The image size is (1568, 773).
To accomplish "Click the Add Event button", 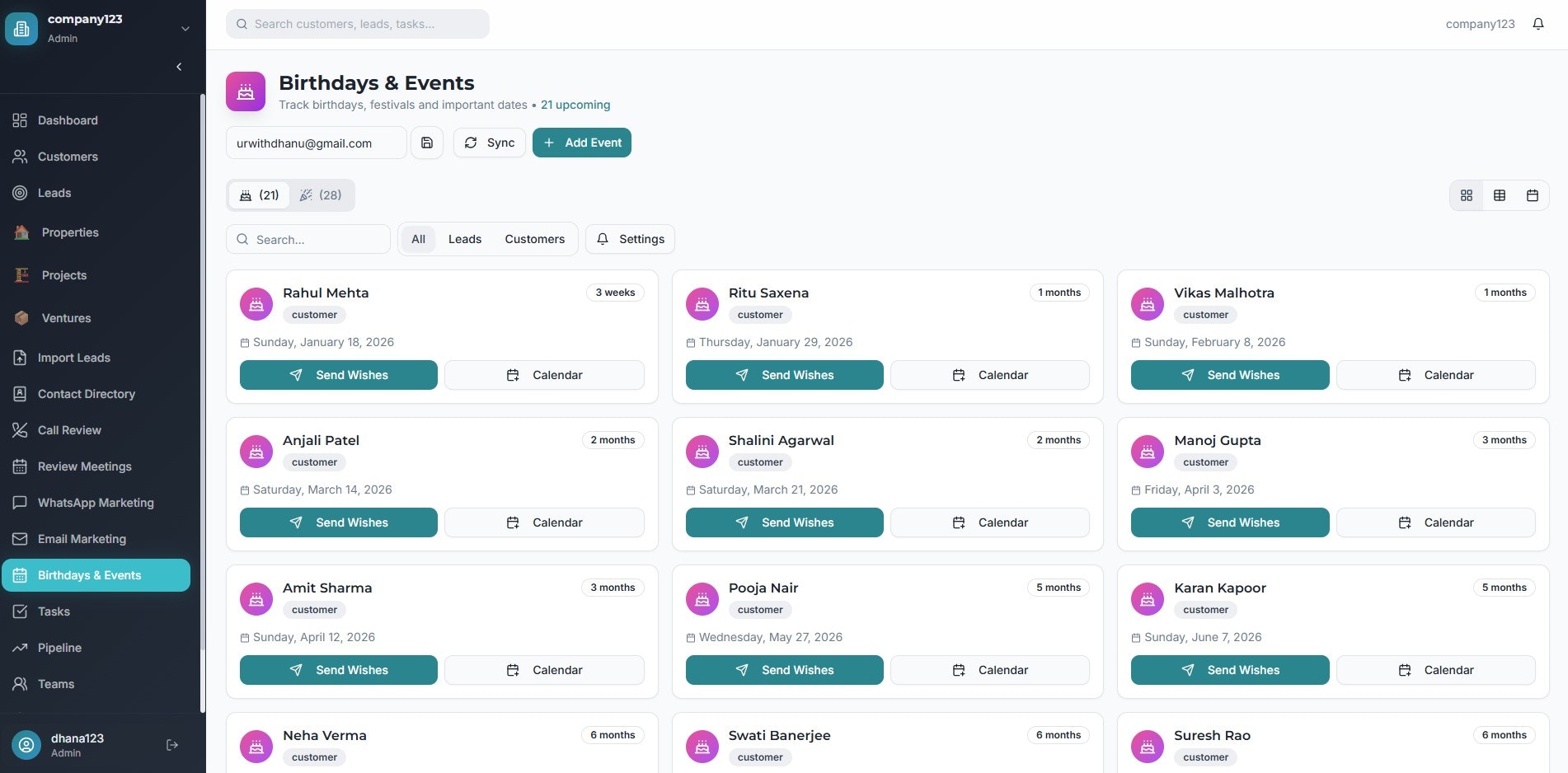I will pyautogui.click(x=582, y=142).
